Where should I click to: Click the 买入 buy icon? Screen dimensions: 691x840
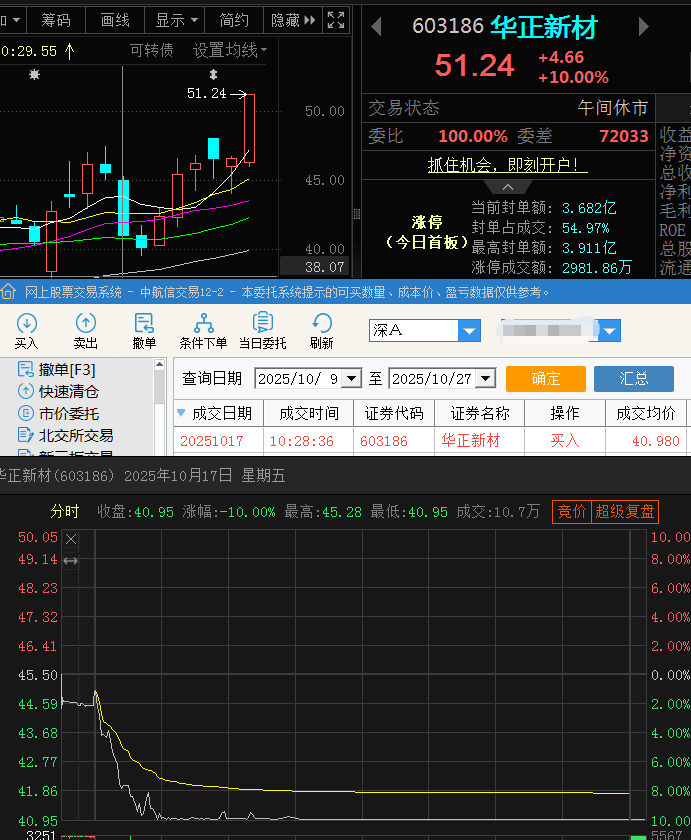coord(27,323)
